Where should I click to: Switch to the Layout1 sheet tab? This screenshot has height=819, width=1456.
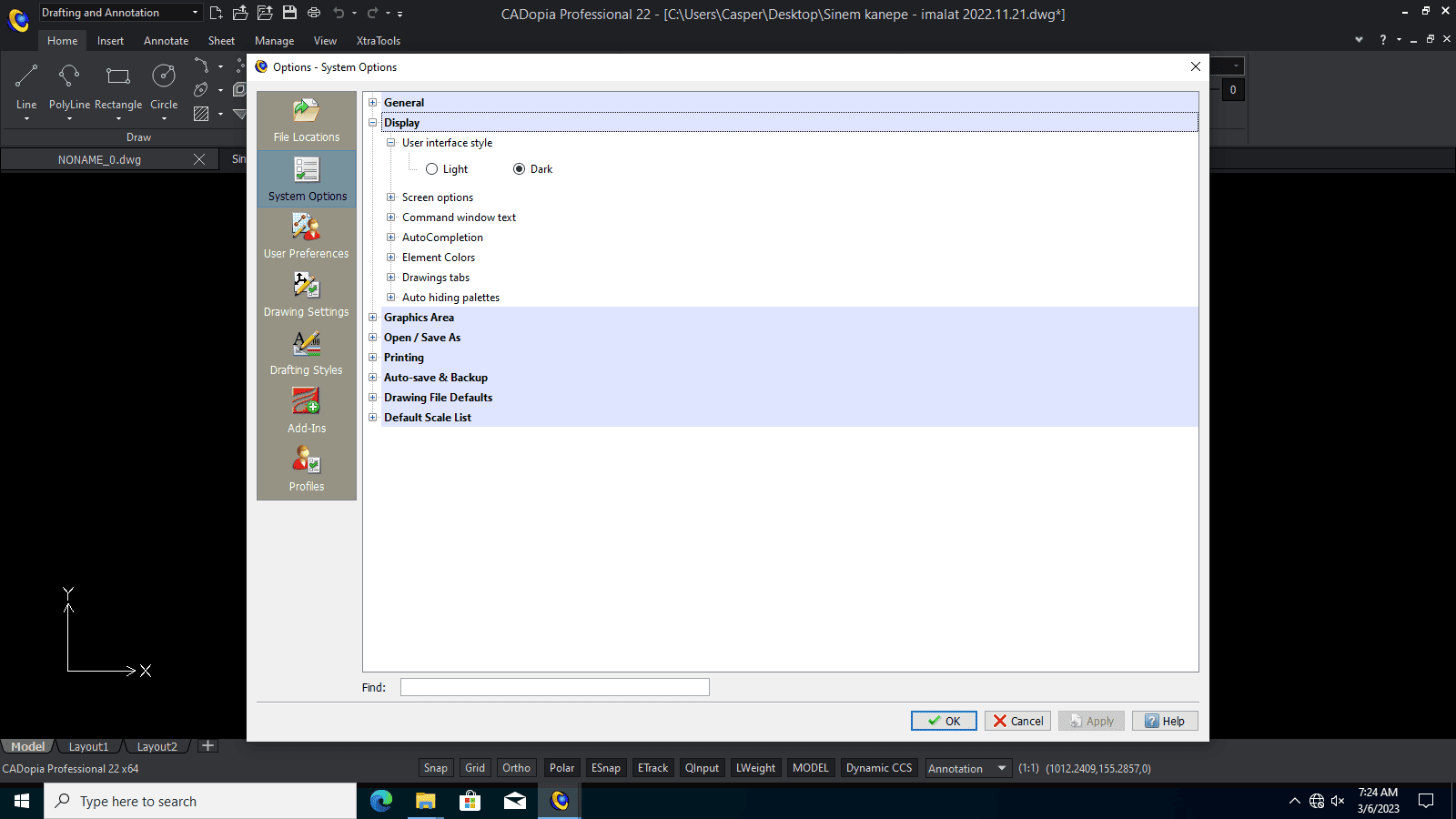88,746
